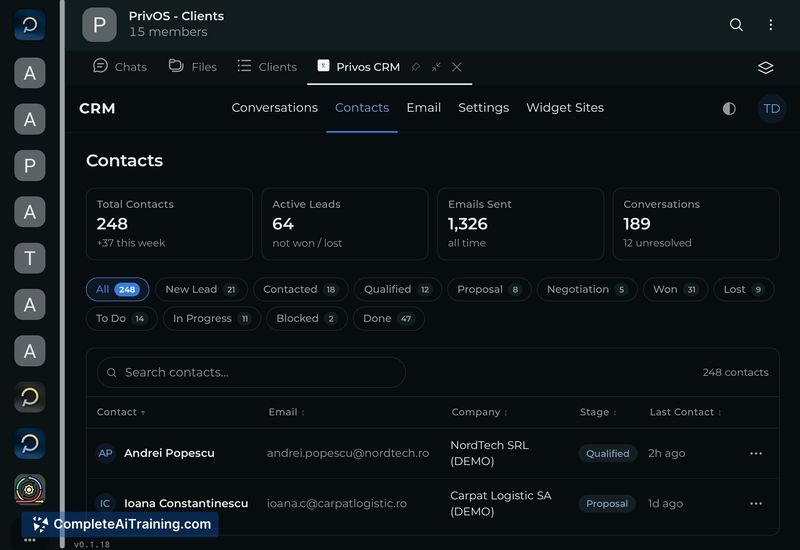
Task: Open more actions for Ioana Constantinescu
Action: pos(756,503)
